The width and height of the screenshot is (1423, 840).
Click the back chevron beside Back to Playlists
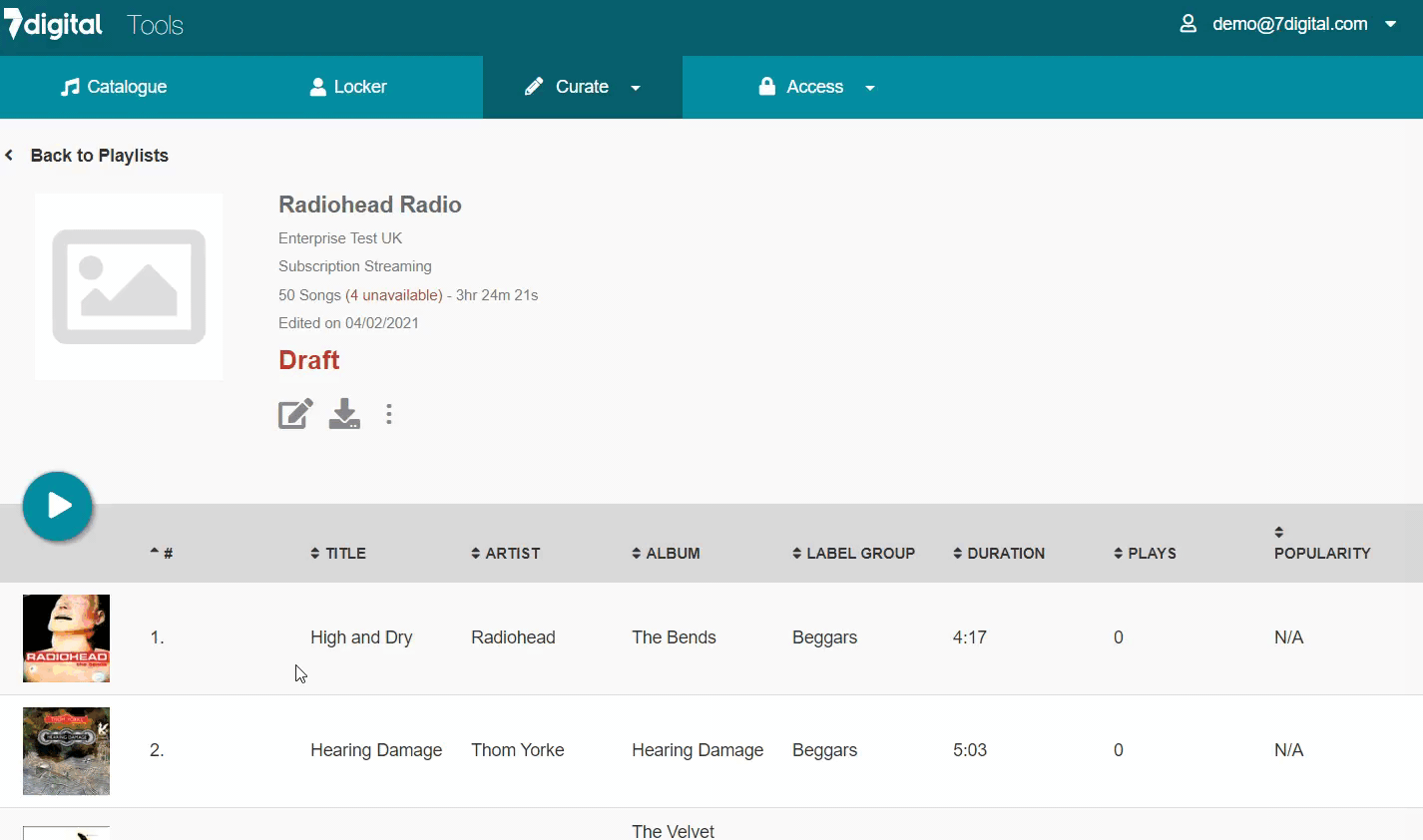9,156
